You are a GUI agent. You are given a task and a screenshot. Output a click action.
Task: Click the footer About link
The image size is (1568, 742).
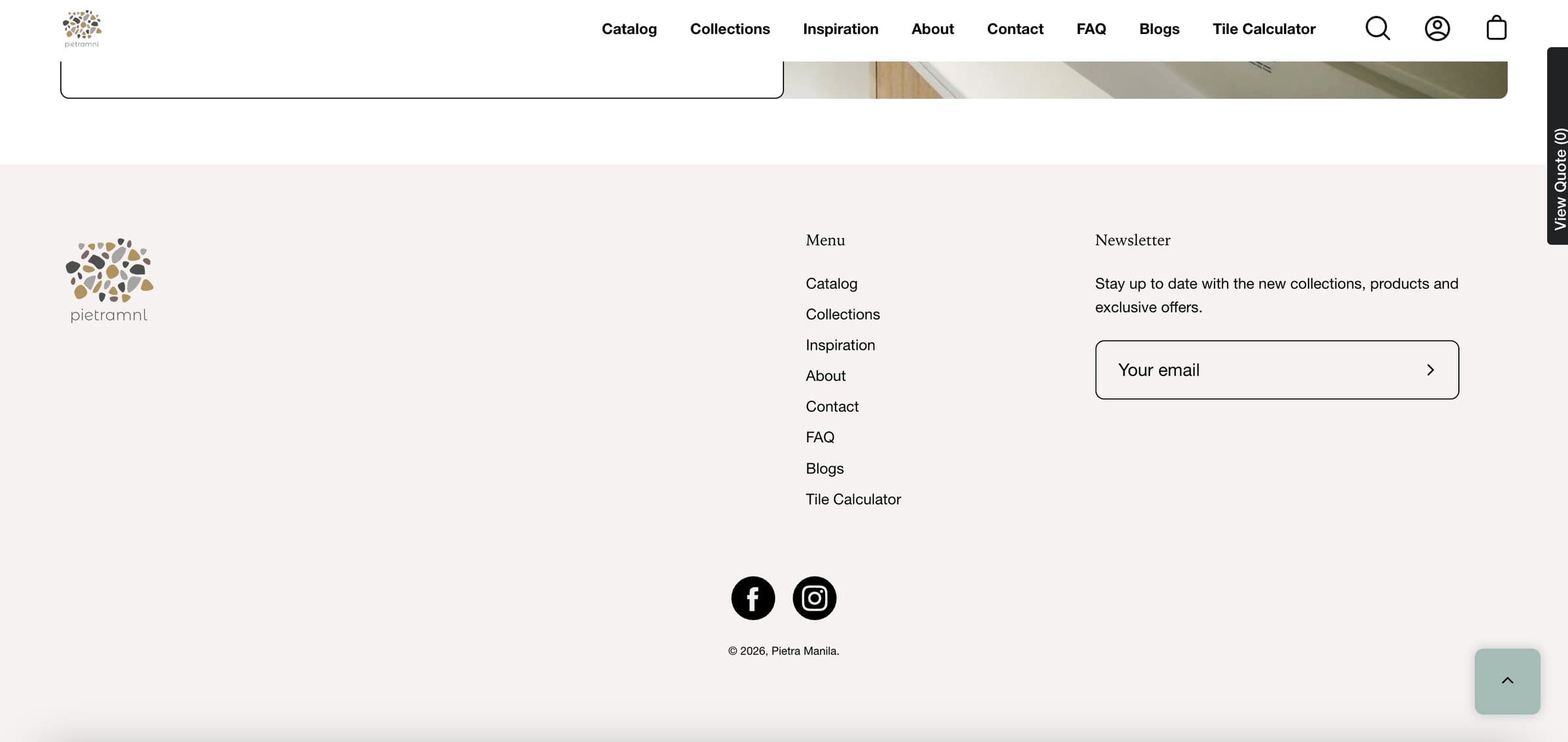(825, 376)
